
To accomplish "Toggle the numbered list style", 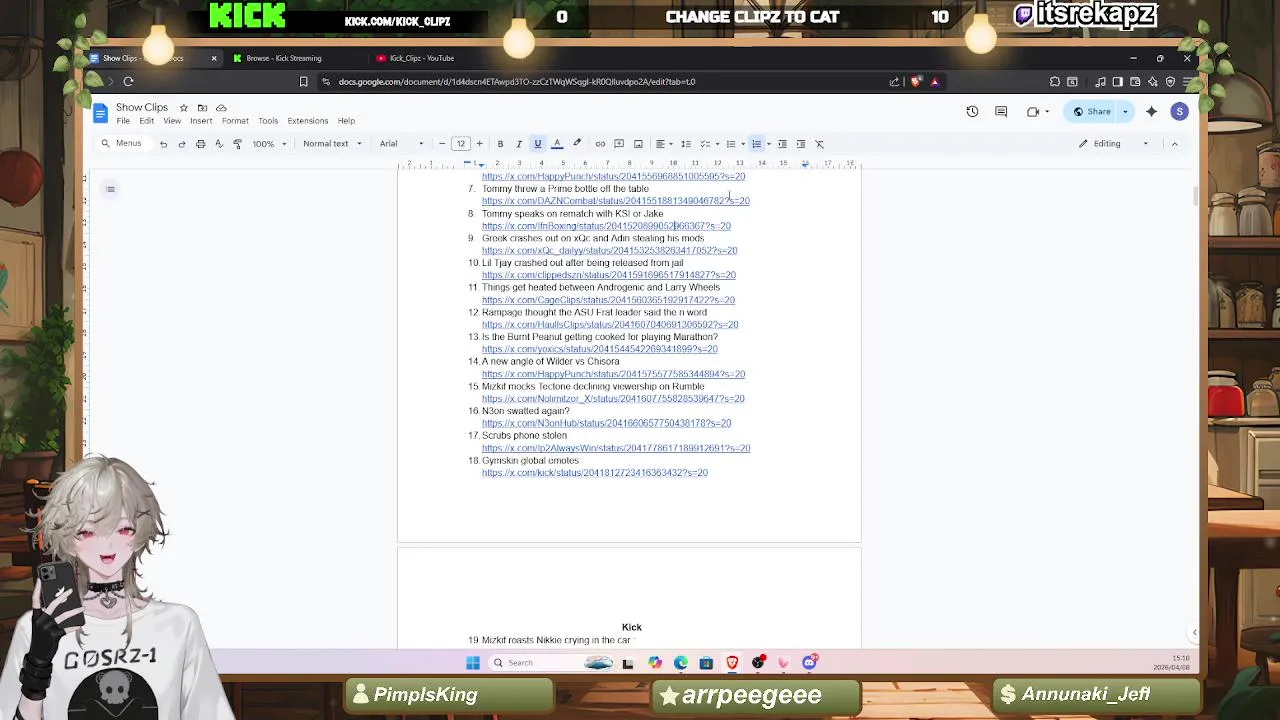I will tap(757, 144).
